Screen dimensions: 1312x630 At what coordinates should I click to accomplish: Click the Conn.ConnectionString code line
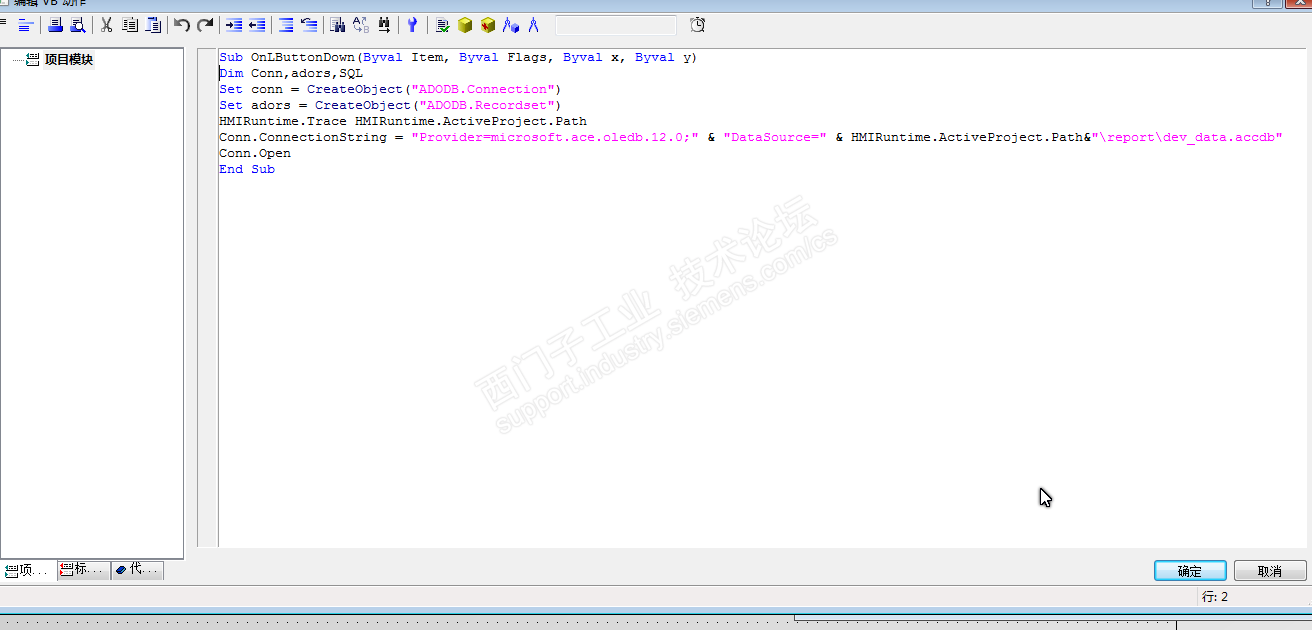coord(751,137)
